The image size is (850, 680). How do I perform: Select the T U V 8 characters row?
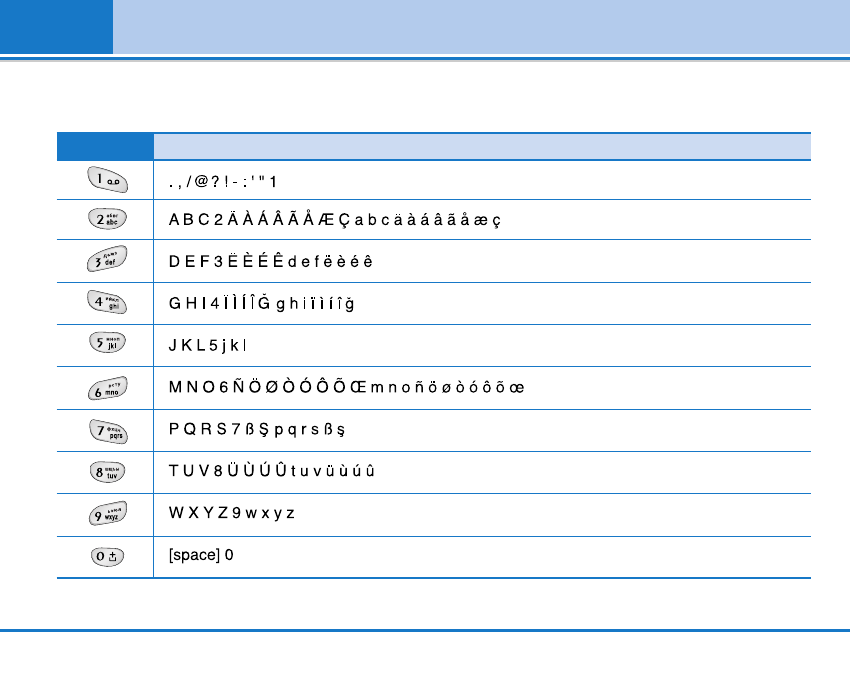coord(272,471)
